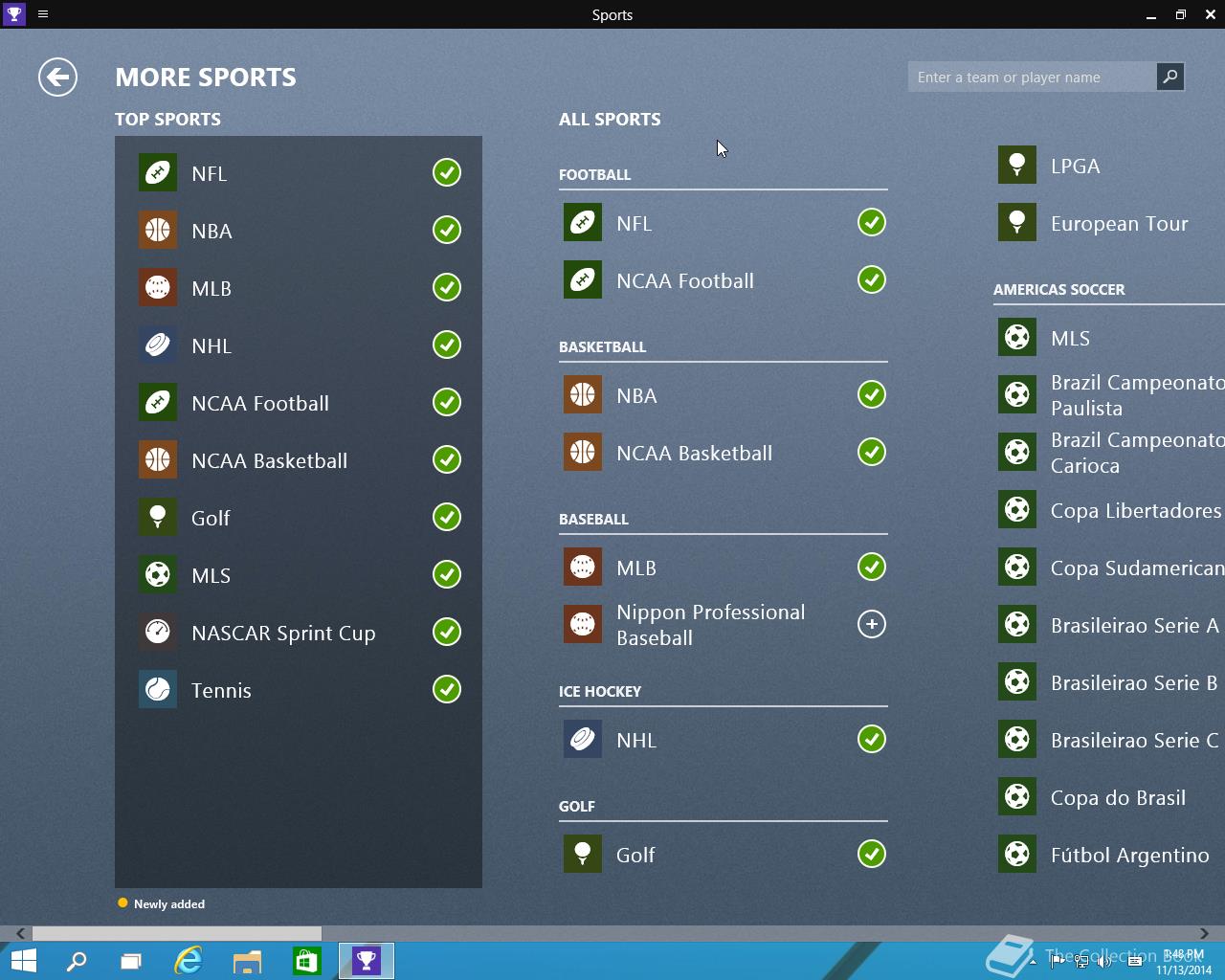The width and height of the screenshot is (1225, 980).
Task: Open the Tennis ball icon
Action: tap(158, 689)
